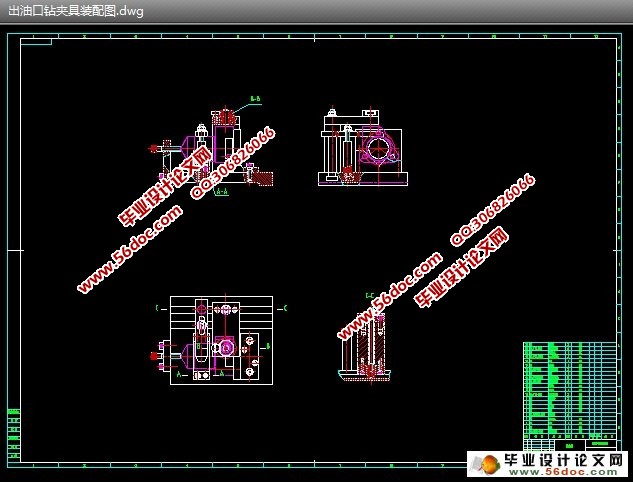Click the C cutting-line marker right of plan view
633x482 pixels.
click(x=286, y=308)
